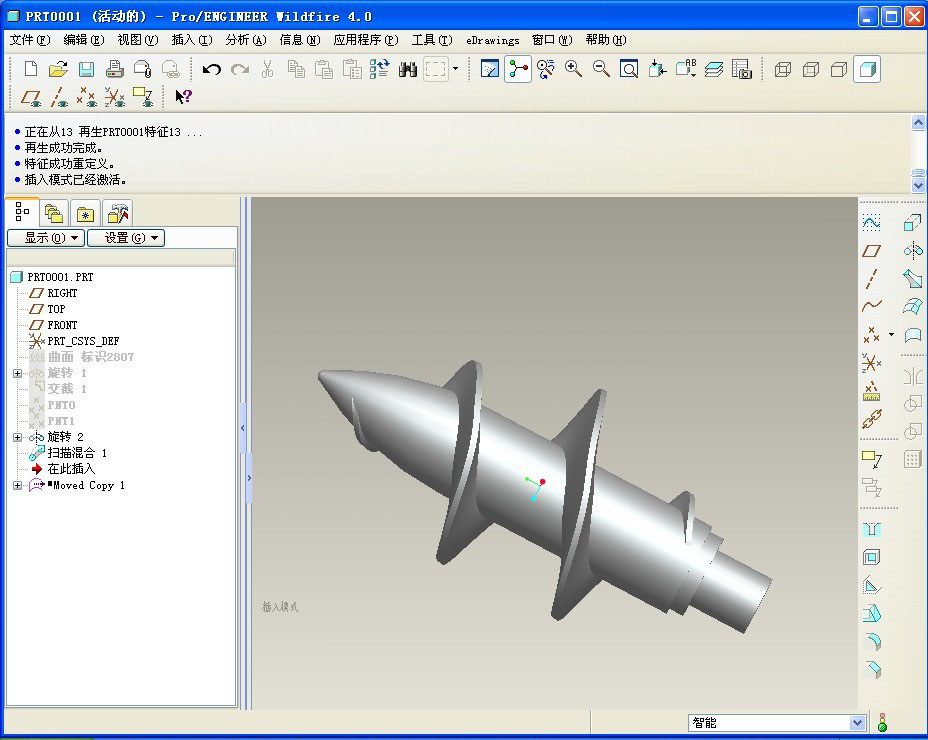This screenshot has height=740, width=928.
Task: Open datum point tool flyout arrow
Action: [x=891, y=334]
